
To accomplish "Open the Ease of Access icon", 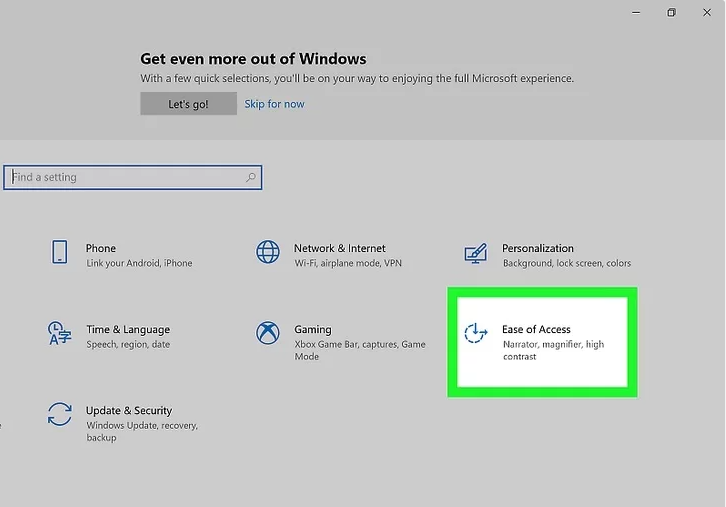I will (x=476, y=333).
